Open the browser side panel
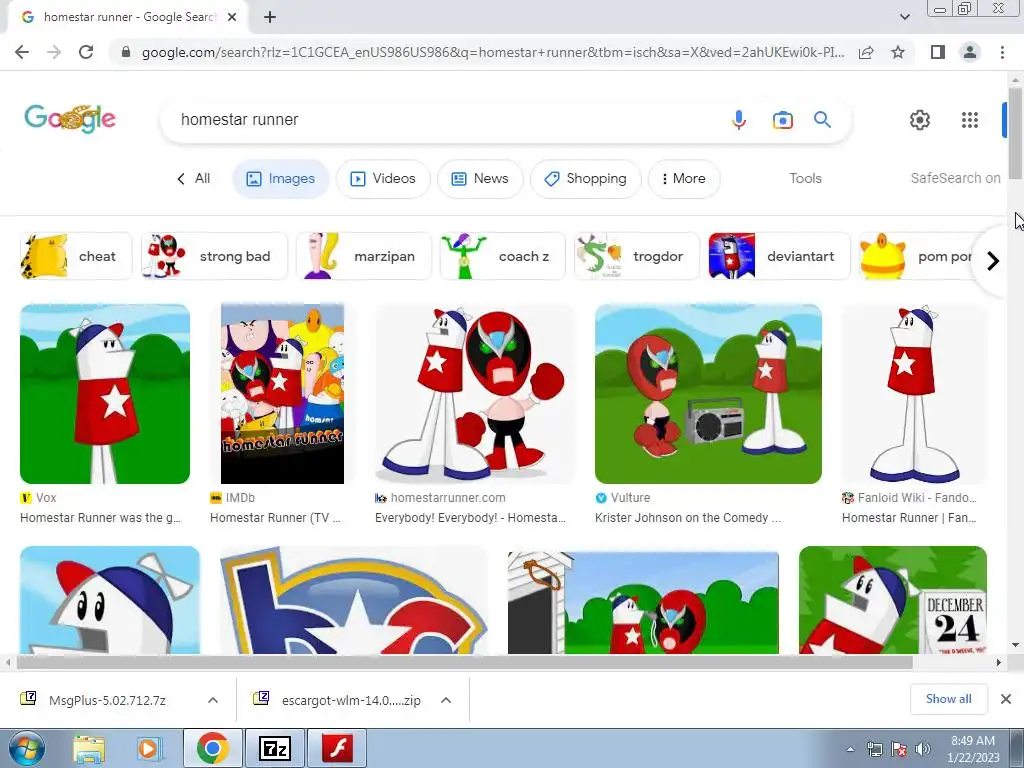This screenshot has height=768, width=1024. tap(938, 52)
